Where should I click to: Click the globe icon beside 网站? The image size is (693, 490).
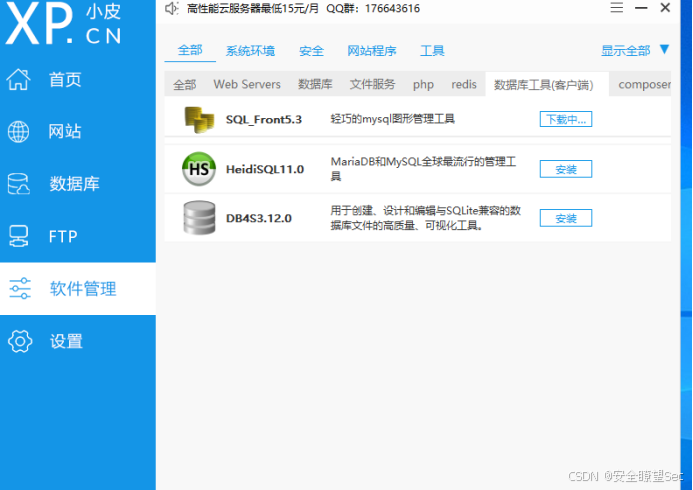tap(19, 131)
